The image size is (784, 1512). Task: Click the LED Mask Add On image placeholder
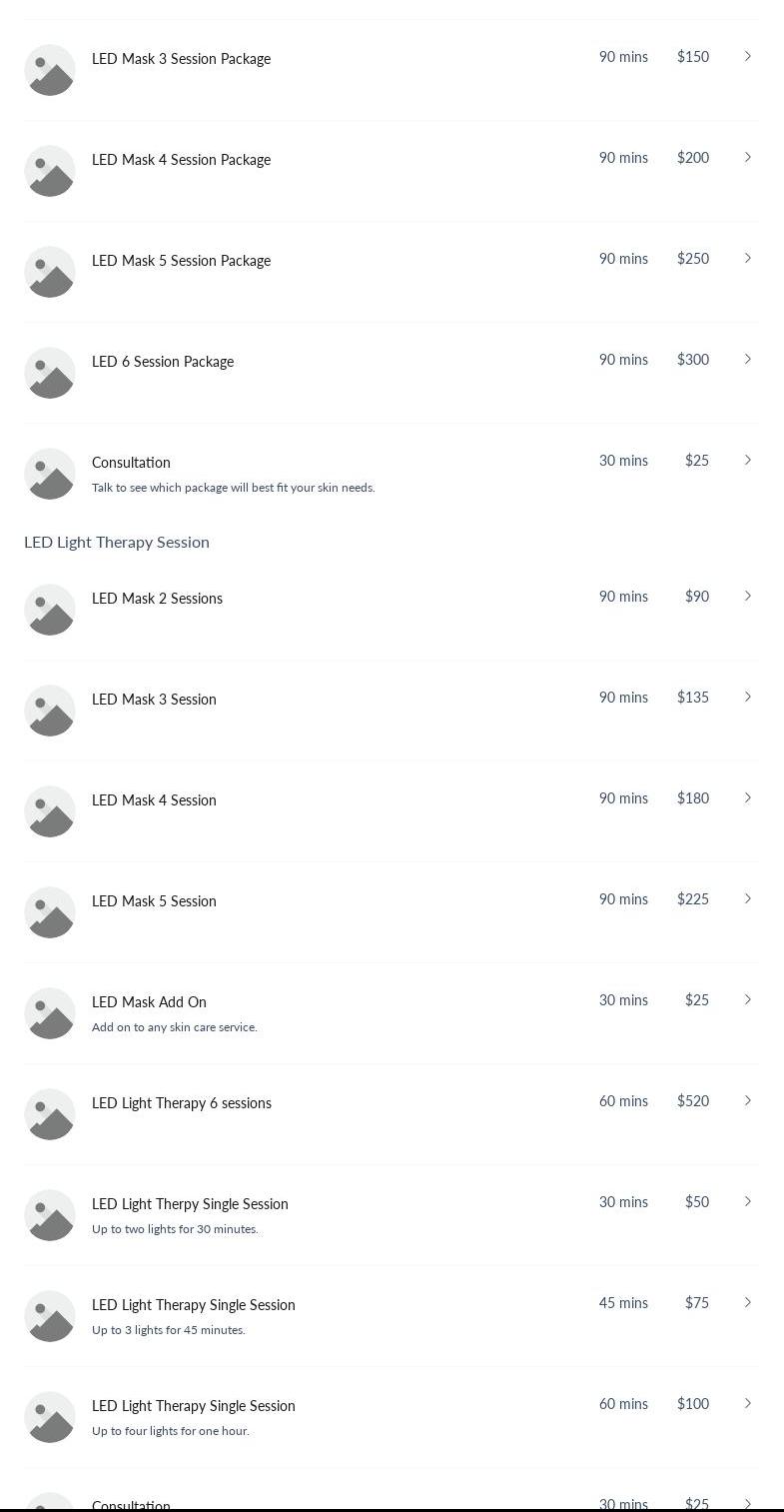50,1013
